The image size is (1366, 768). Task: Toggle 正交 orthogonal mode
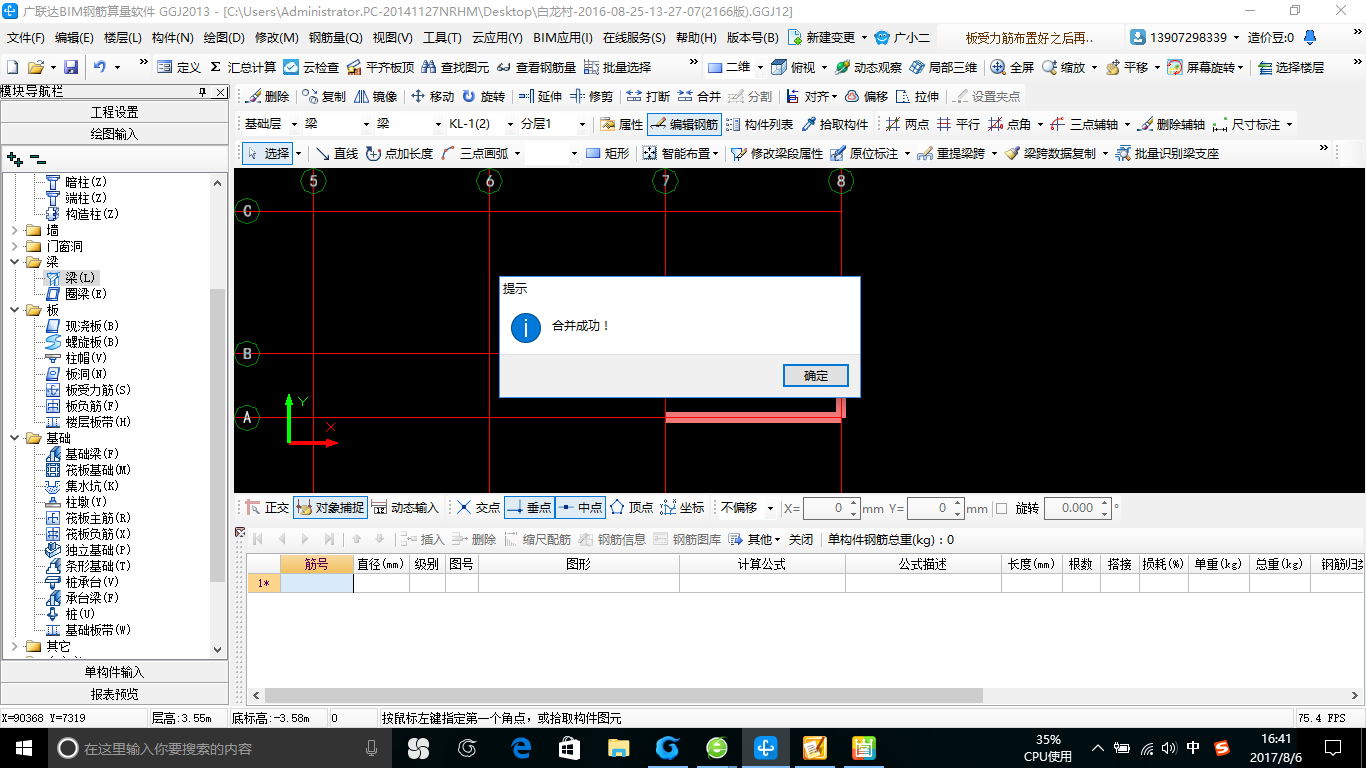[267, 507]
